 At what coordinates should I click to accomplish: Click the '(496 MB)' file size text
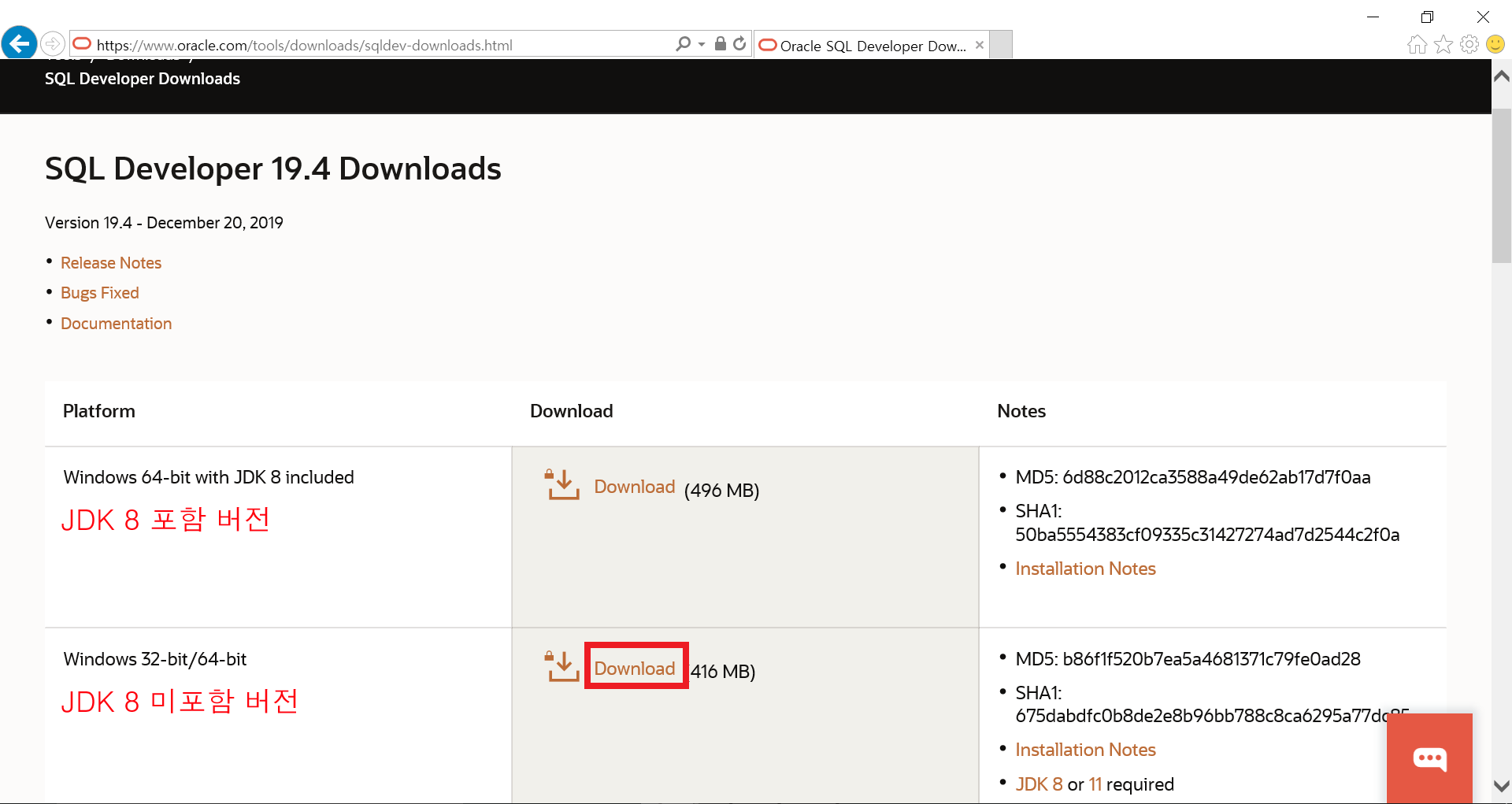(x=721, y=491)
